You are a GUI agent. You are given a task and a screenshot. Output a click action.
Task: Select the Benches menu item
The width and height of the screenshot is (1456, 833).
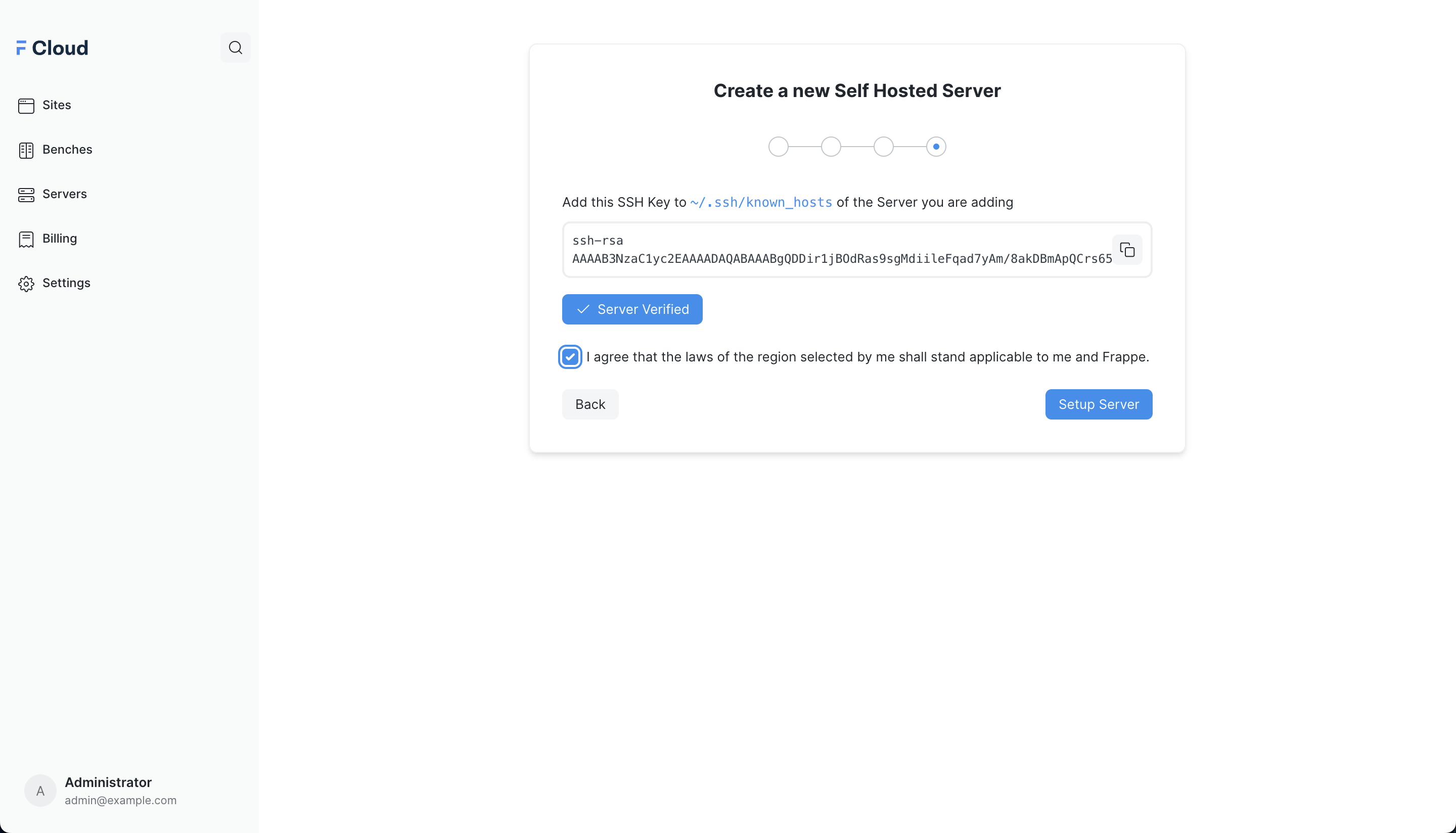click(67, 149)
